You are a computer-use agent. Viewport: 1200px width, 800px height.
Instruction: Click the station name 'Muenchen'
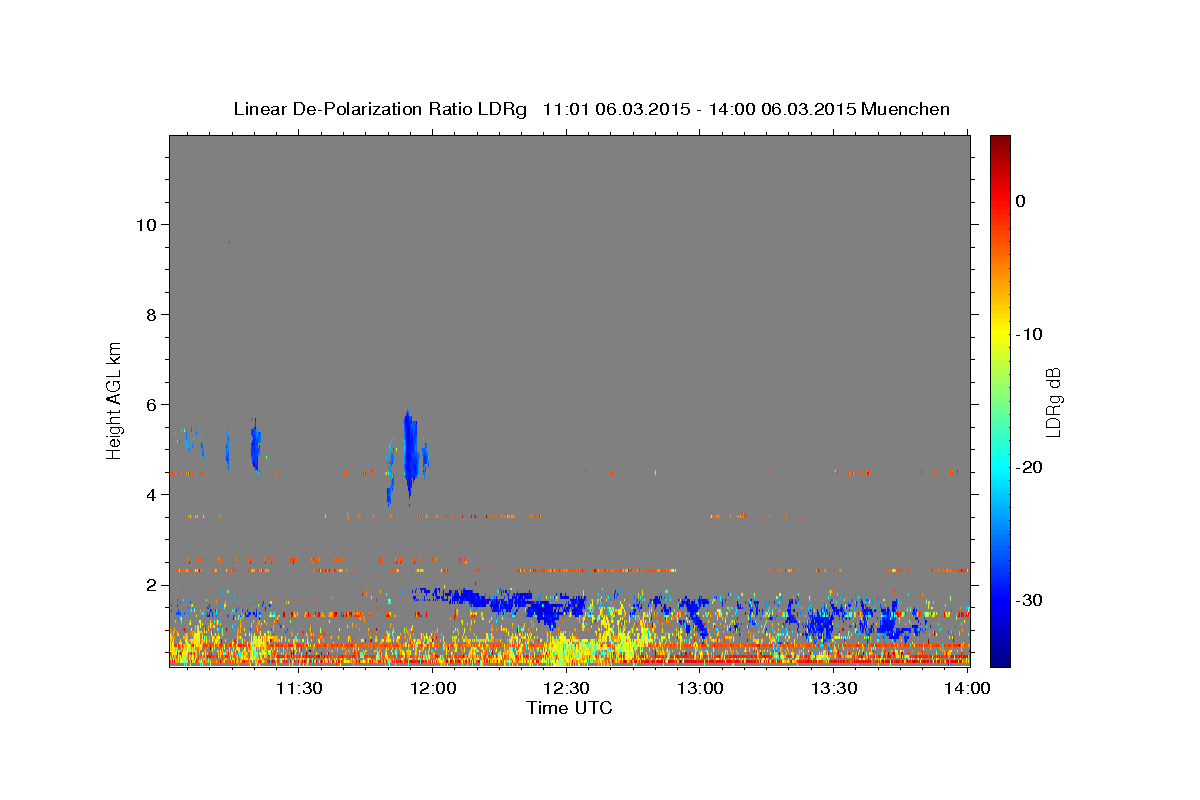coord(904,109)
